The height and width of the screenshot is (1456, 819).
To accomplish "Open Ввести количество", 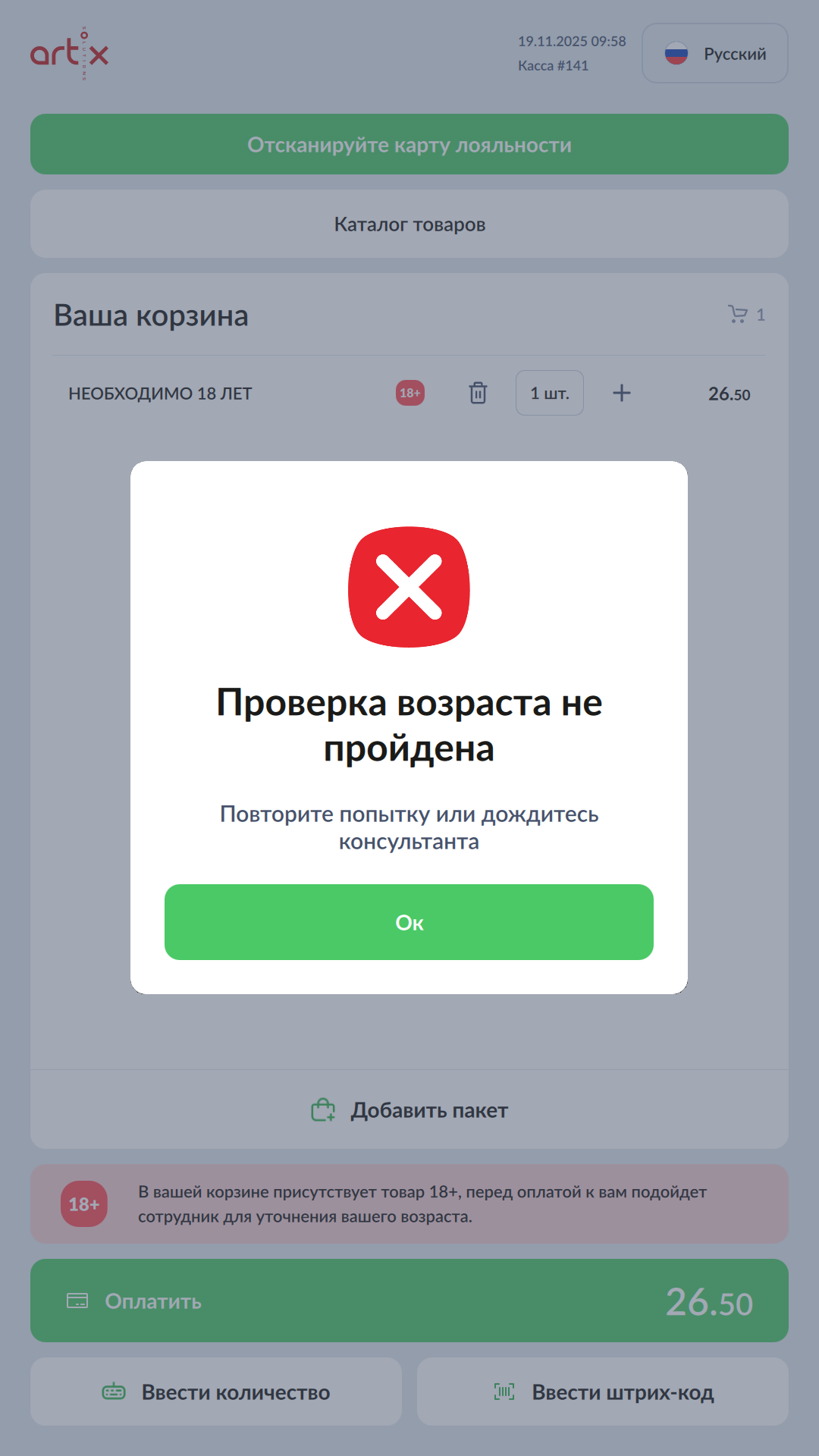I will pos(216,1392).
